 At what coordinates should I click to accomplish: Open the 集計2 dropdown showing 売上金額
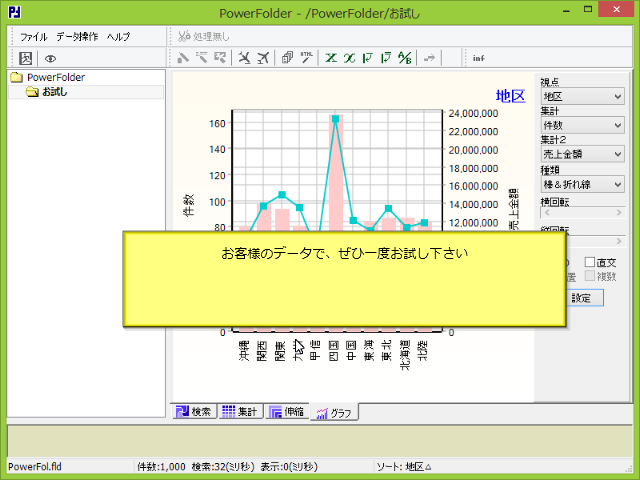click(582, 154)
